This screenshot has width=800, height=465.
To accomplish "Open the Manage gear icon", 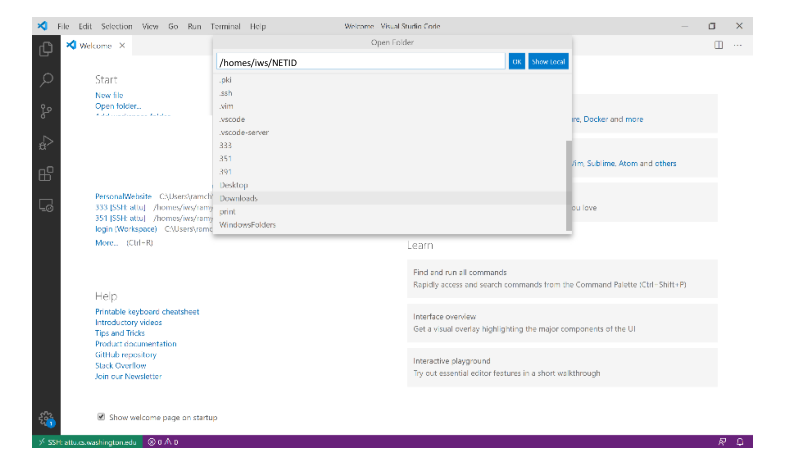I will [46, 419].
